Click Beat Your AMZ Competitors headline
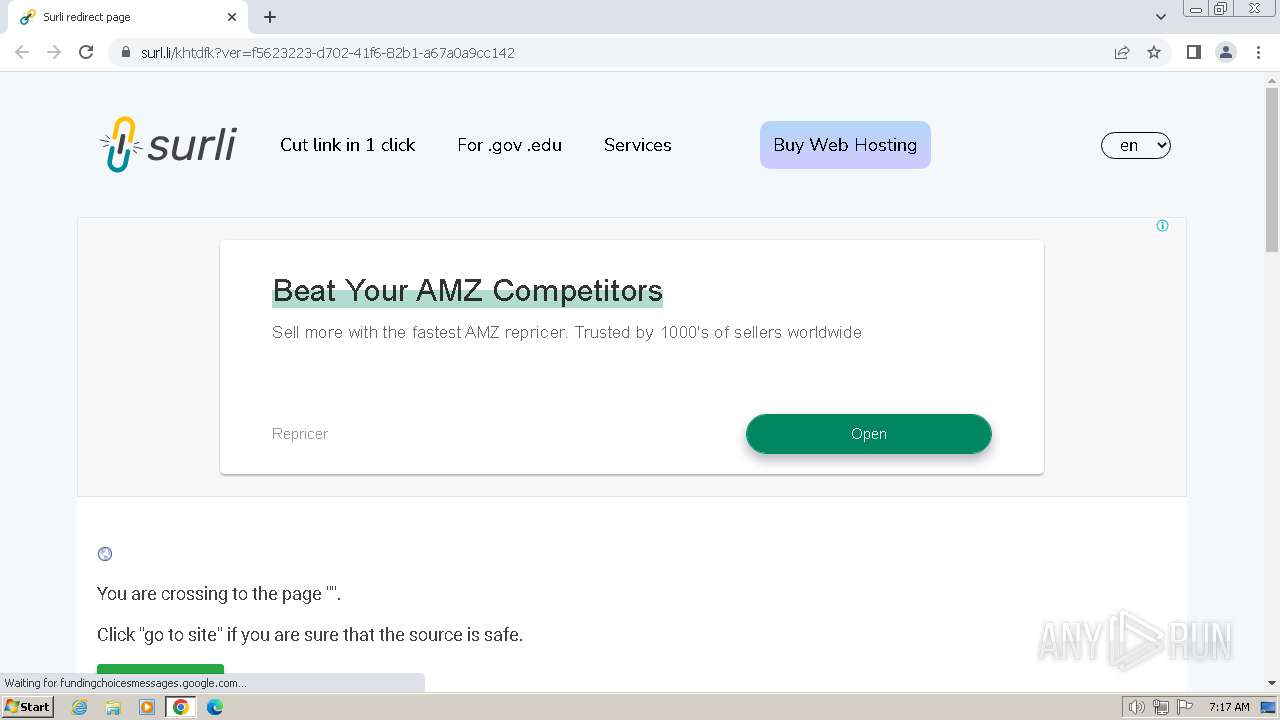This screenshot has height=720, width=1280. (467, 291)
